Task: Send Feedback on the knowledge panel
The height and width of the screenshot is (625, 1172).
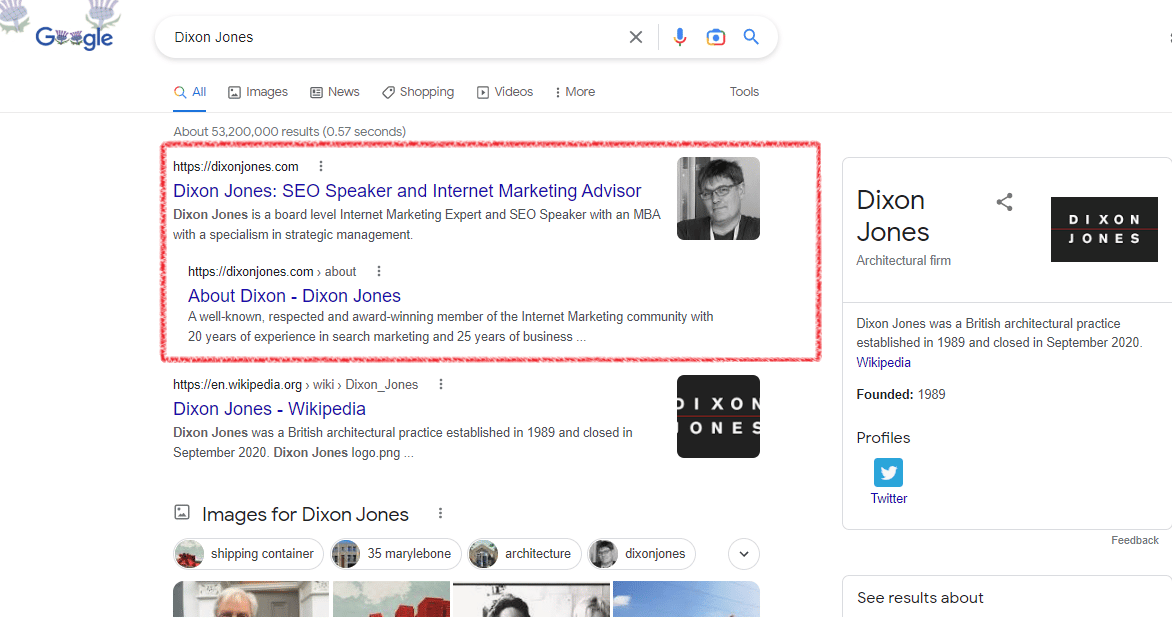Action: coord(1135,541)
